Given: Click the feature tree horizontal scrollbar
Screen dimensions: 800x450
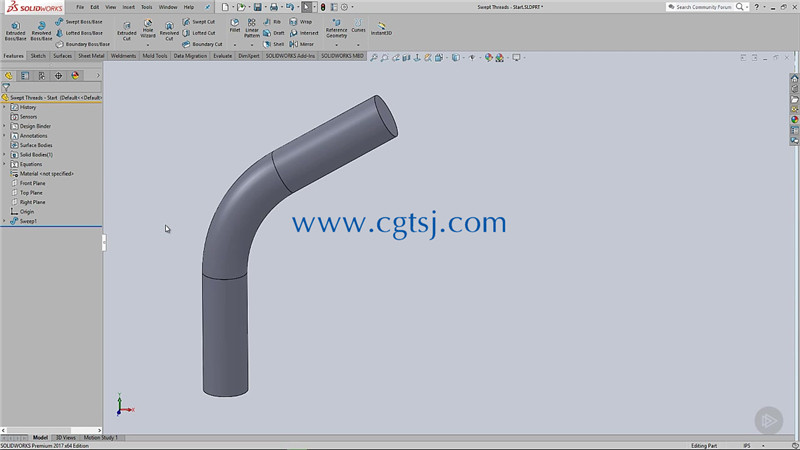Looking at the screenshot, I should 51,430.
